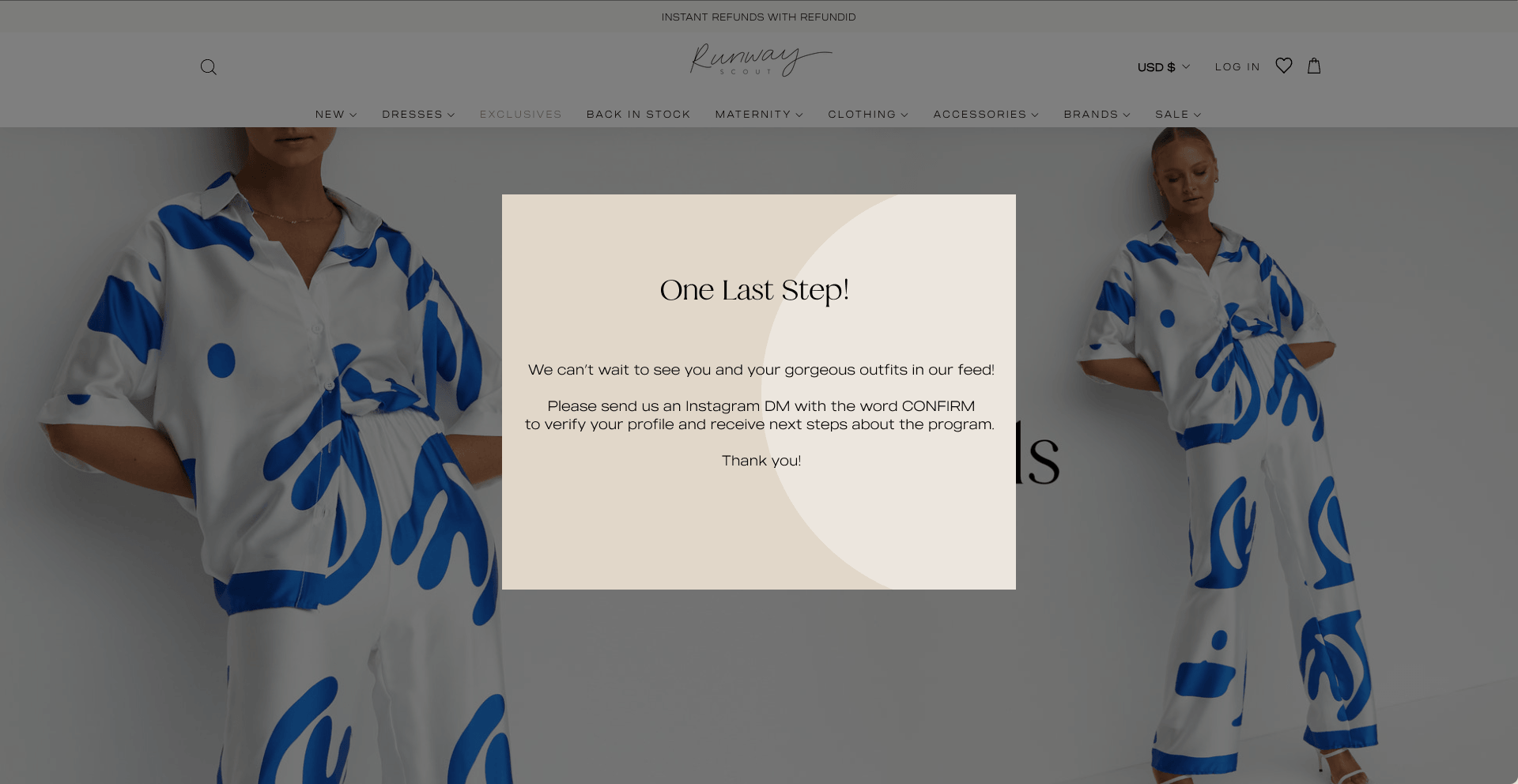This screenshot has height=784, width=1518.
Task: Expand the MATERNITY menu
Action: coord(759,115)
